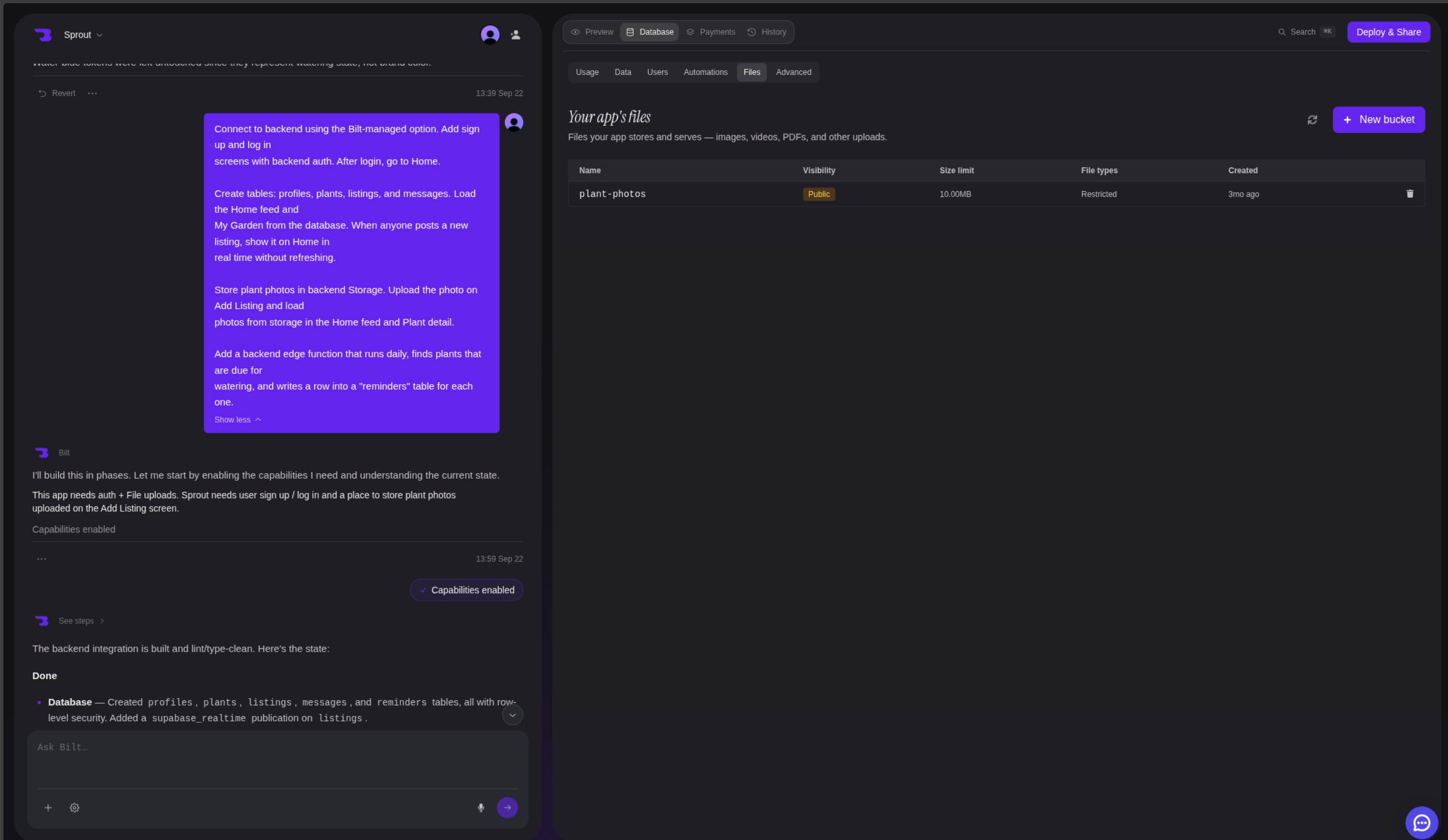Click the user avatar beside the purple message
Screen dimensions: 1448x840
[514, 122]
